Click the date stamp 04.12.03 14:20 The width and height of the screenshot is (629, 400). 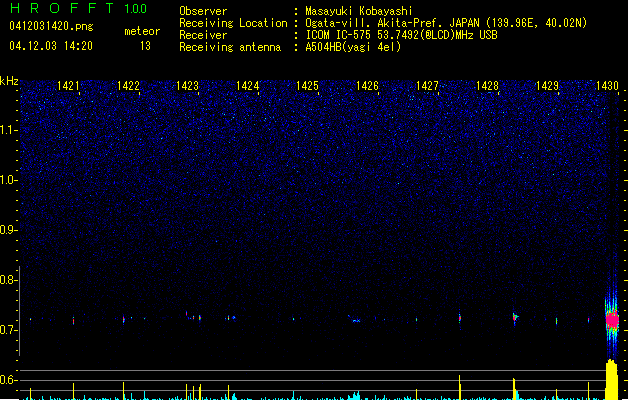(51, 46)
